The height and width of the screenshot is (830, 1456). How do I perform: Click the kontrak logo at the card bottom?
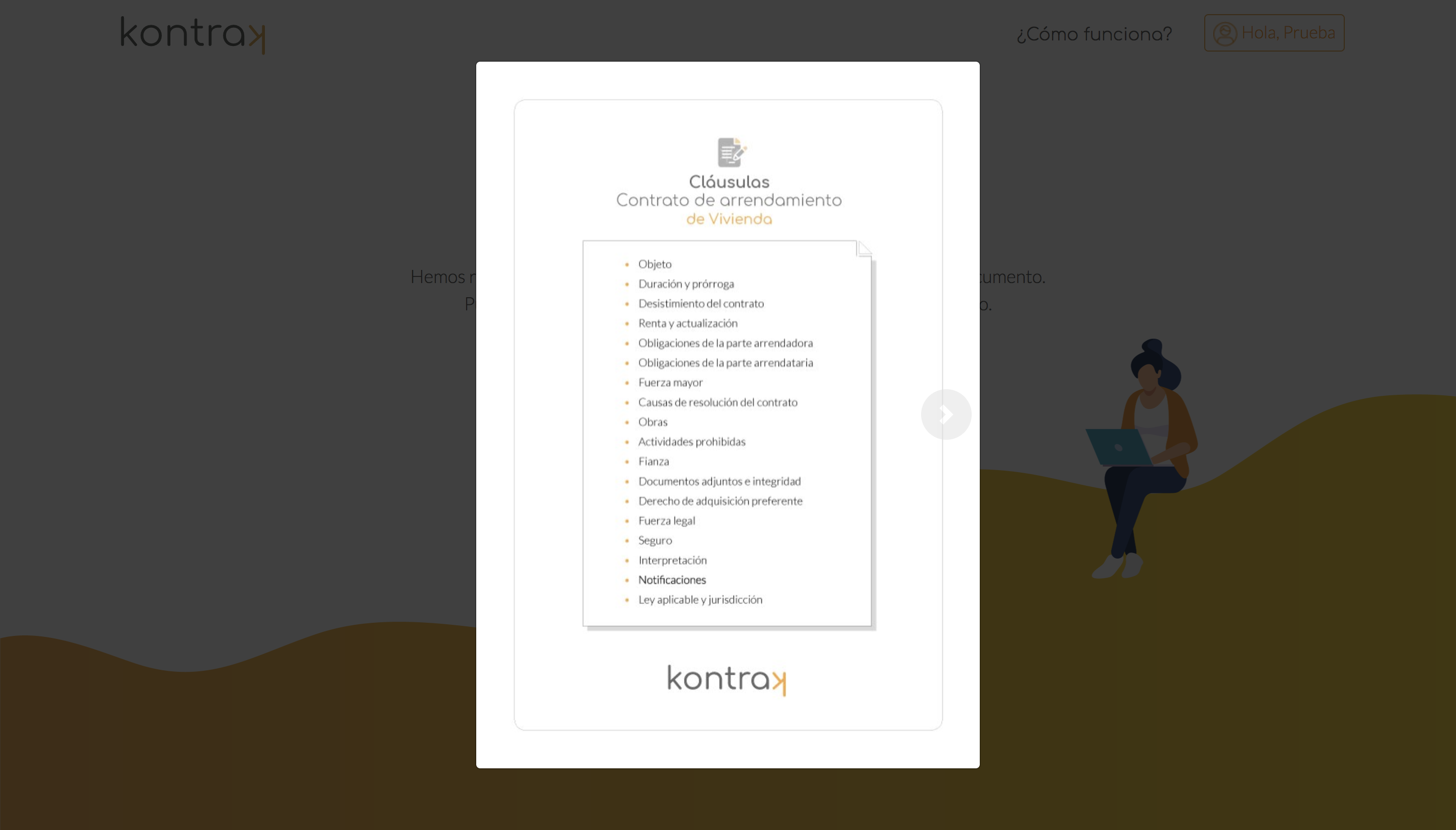pos(726,678)
